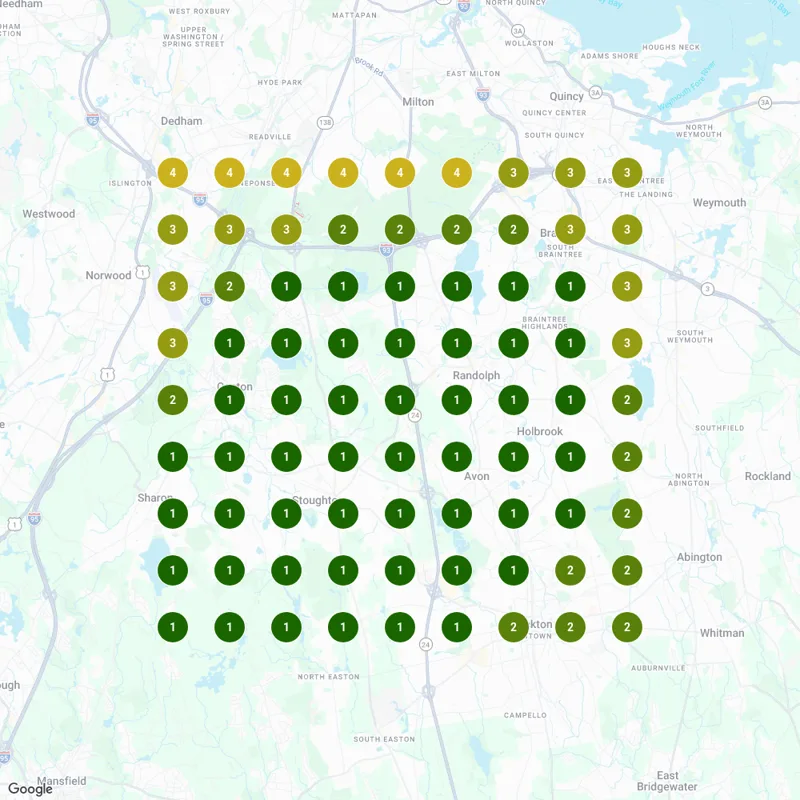
Task: Click the CAMPELLO neighborhood label
Action: pos(525,715)
